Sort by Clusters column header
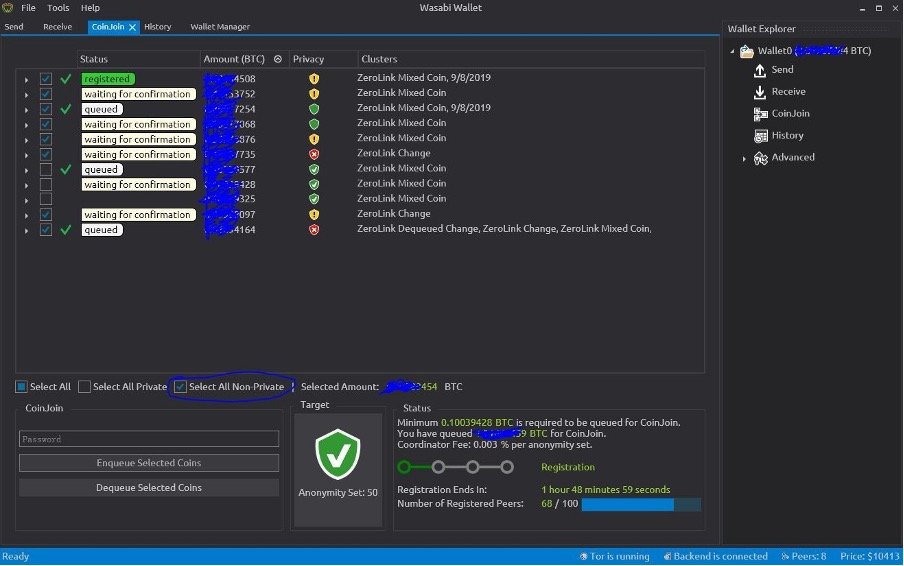The height and width of the screenshot is (566, 904). point(530,59)
